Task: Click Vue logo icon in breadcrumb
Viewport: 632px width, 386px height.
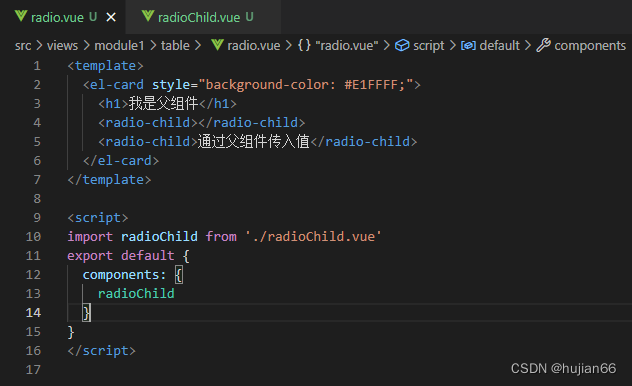Action: pos(217,45)
